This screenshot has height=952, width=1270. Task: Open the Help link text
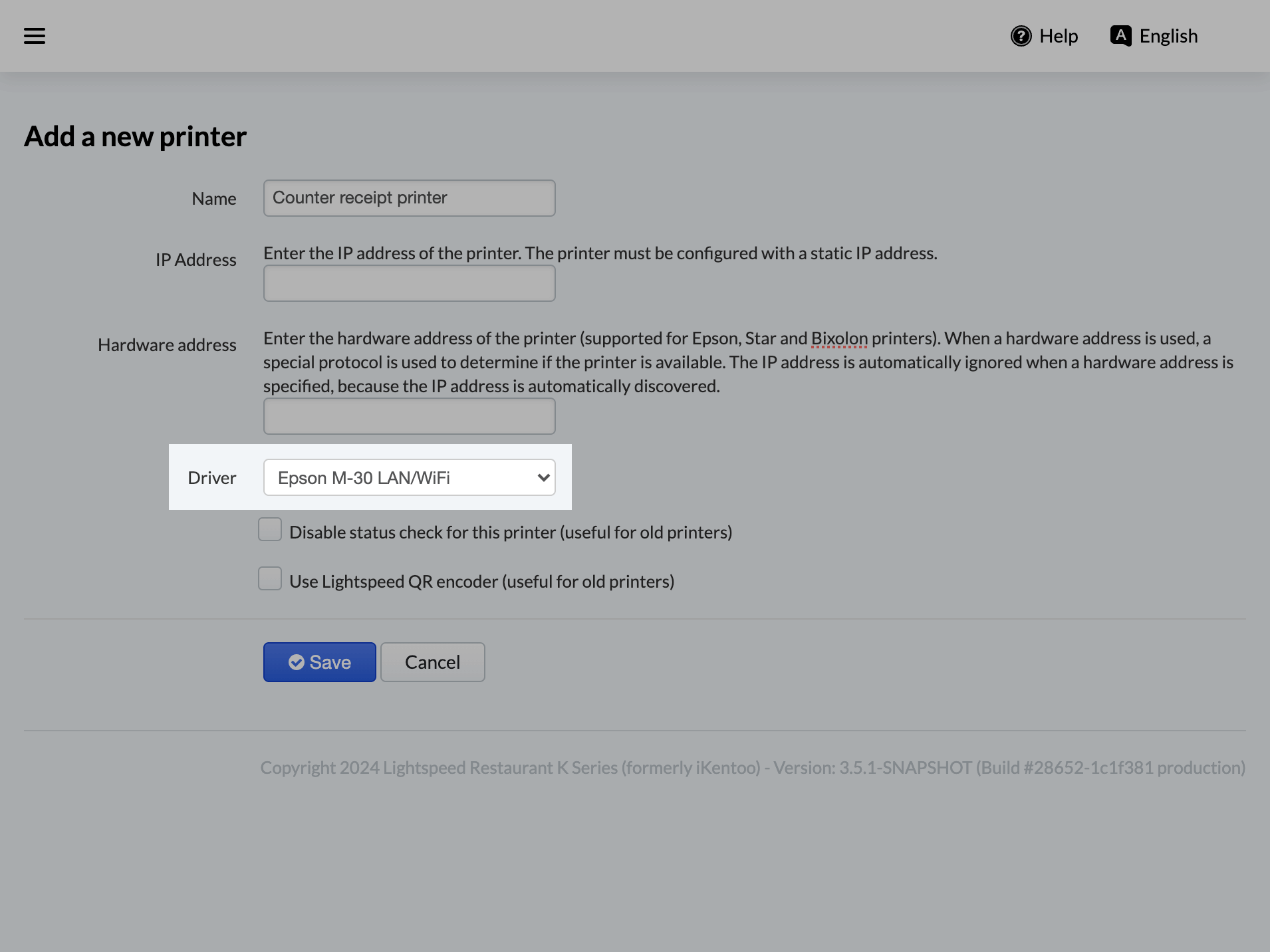(1059, 36)
